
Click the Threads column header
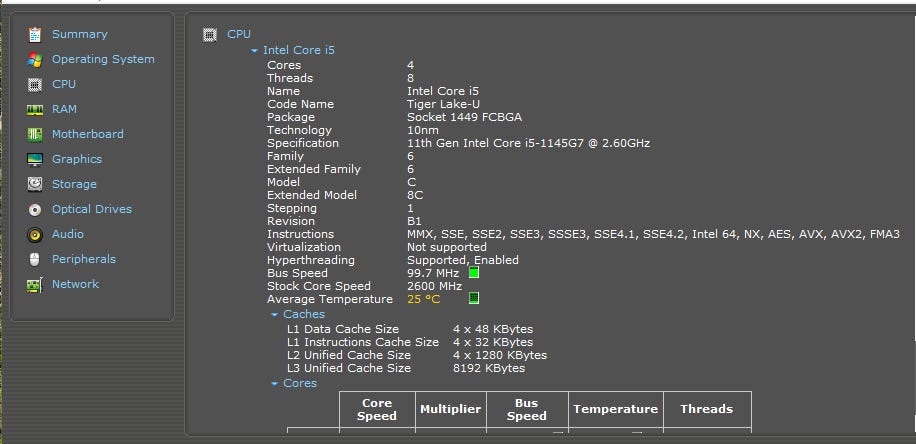[x=707, y=410]
